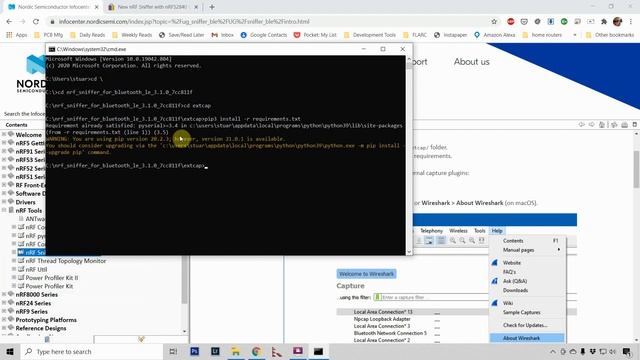The width and height of the screenshot is (640, 360).
Task: Open the Save/Read Later bookmark
Action: (182, 35)
